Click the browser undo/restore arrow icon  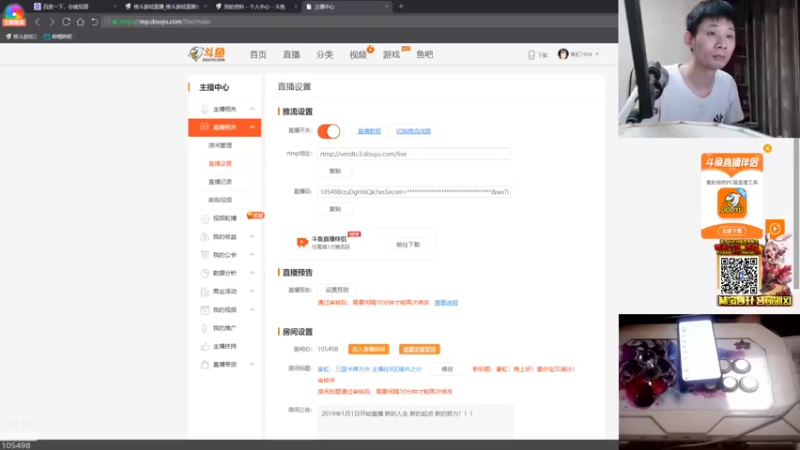pyautogui.click(x=94, y=22)
